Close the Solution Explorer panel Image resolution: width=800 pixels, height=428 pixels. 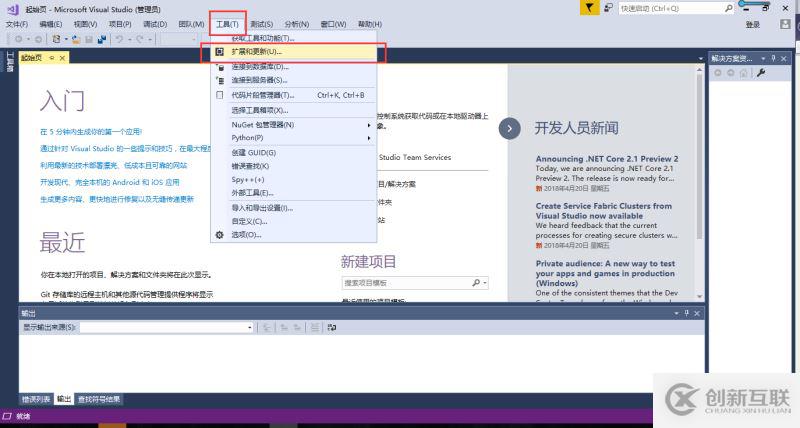pos(784,58)
